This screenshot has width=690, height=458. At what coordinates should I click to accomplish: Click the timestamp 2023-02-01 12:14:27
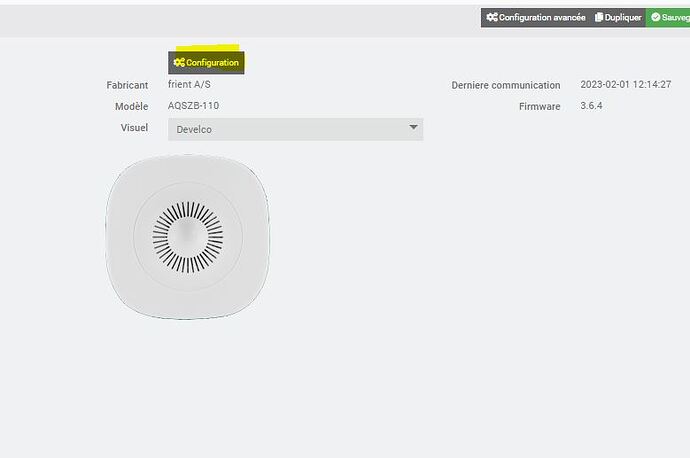coord(626,84)
